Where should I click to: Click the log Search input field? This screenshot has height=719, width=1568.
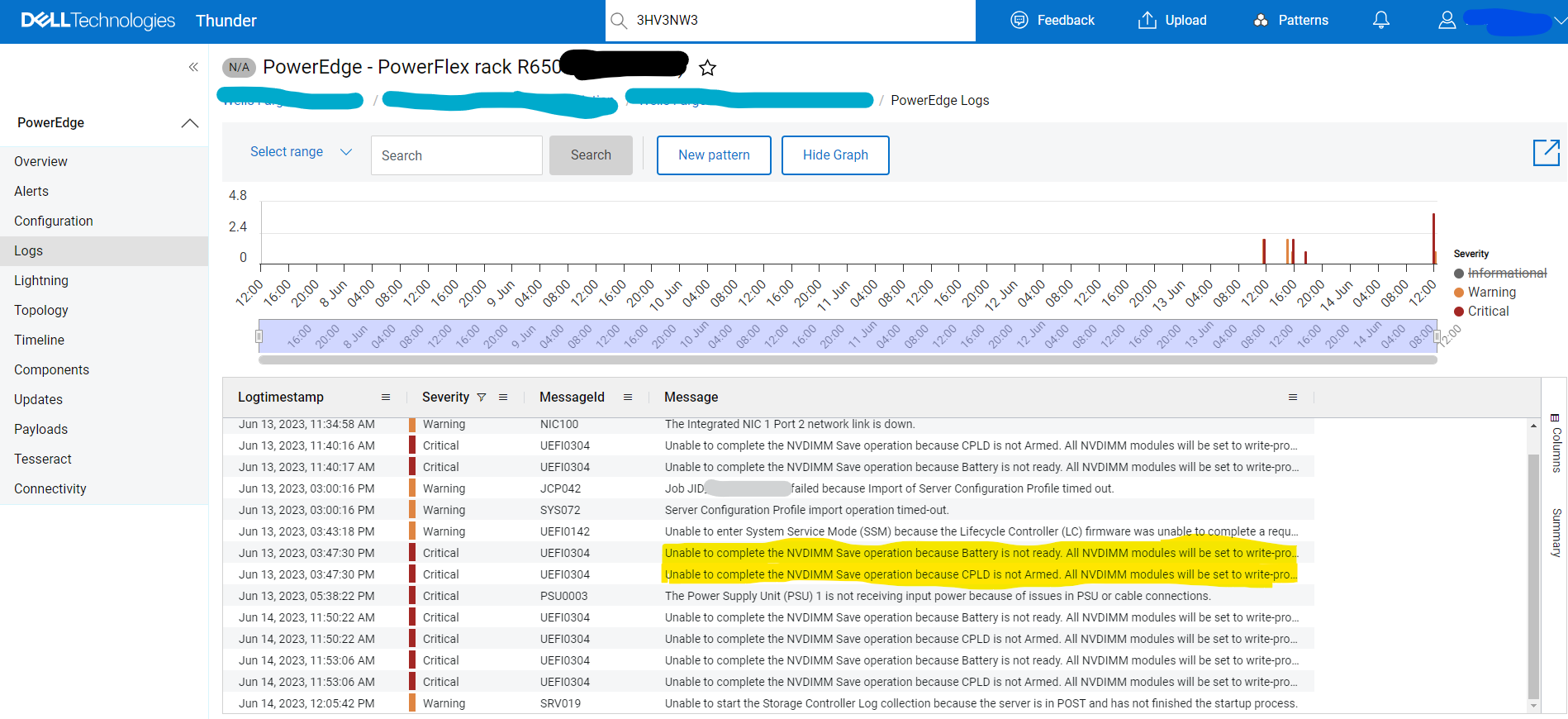pos(456,155)
